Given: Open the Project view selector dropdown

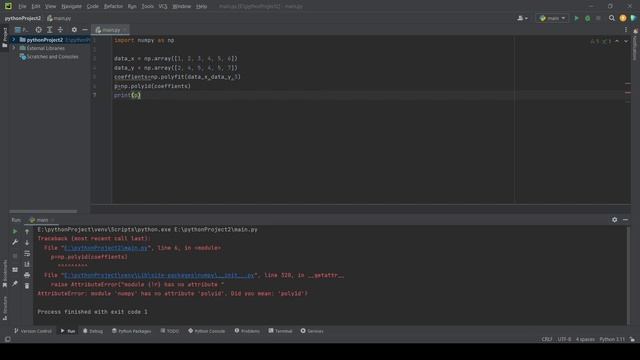Looking at the screenshot, I should 21,30.
